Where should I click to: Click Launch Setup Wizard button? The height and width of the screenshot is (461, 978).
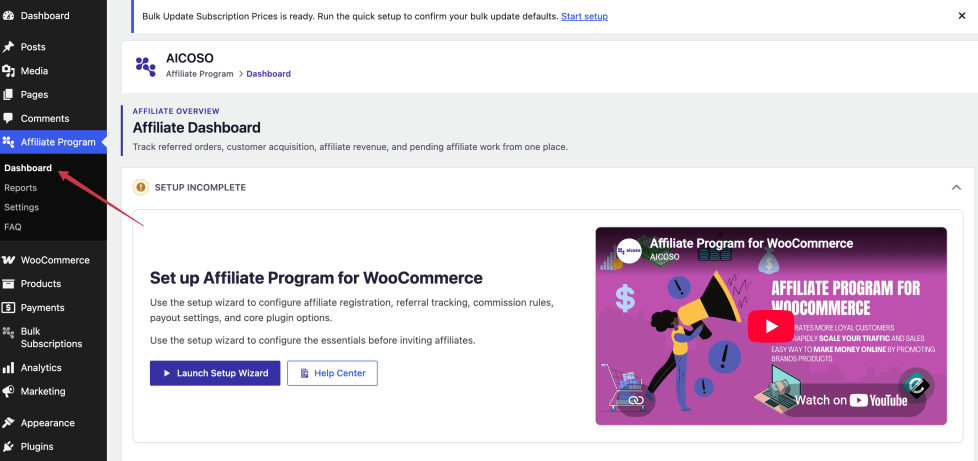click(x=215, y=373)
